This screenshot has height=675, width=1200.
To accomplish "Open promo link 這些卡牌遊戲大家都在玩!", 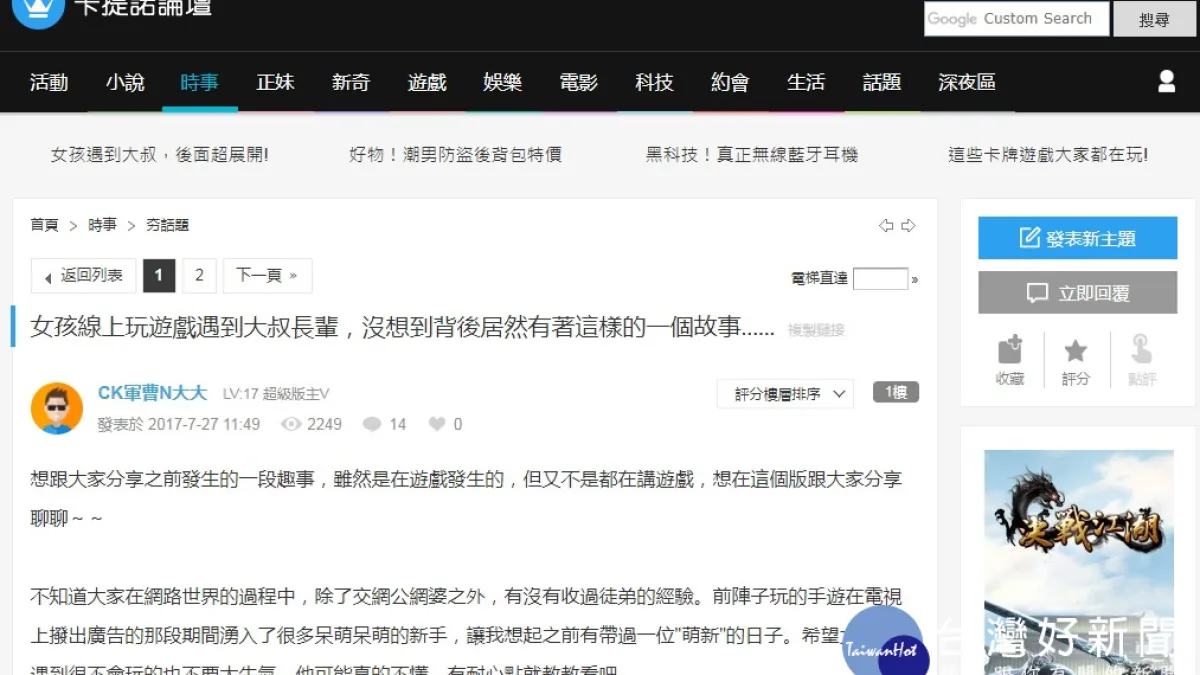I will pyautogui.click(x=1048, y=155).
